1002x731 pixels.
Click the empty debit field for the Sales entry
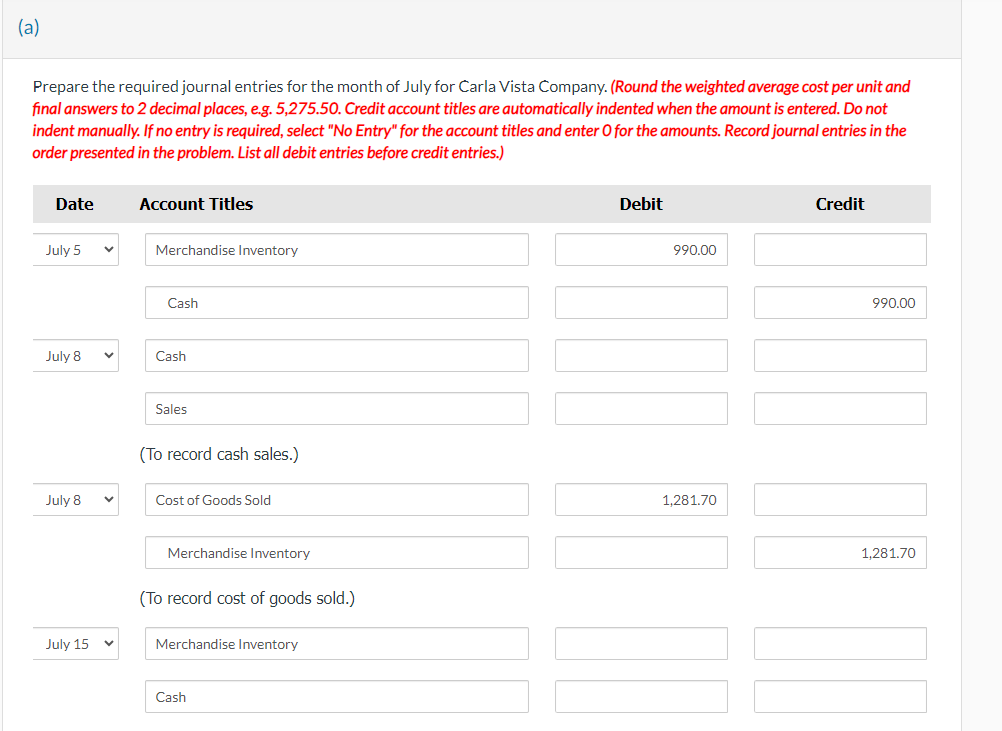point(640,408)
